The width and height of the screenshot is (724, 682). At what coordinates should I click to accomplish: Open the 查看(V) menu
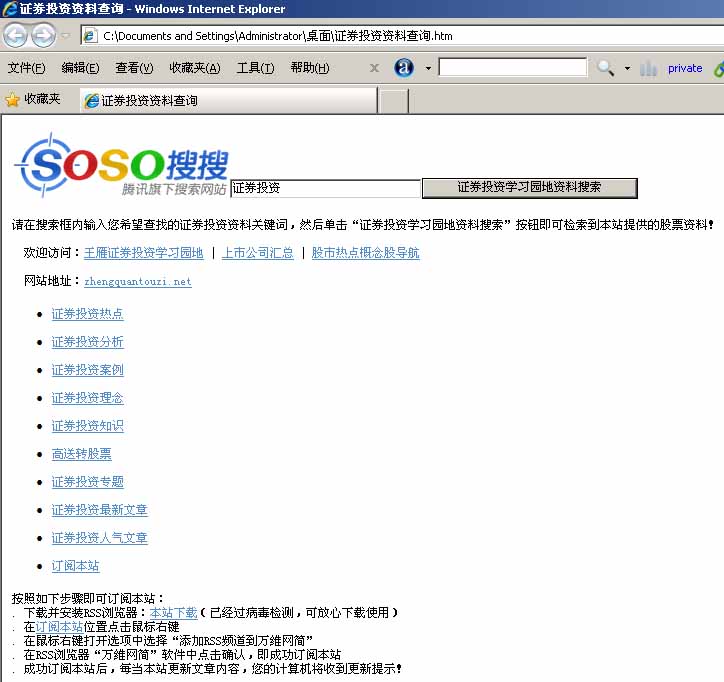click(134, 68)
